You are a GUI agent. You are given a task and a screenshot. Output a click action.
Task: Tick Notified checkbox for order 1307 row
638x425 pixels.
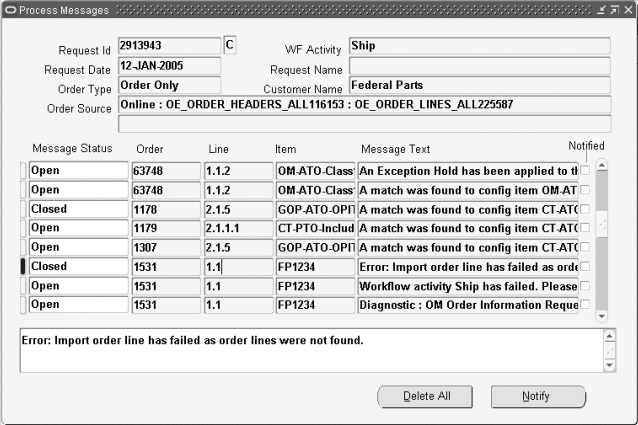pyautogui.click(x=585, y=247)
